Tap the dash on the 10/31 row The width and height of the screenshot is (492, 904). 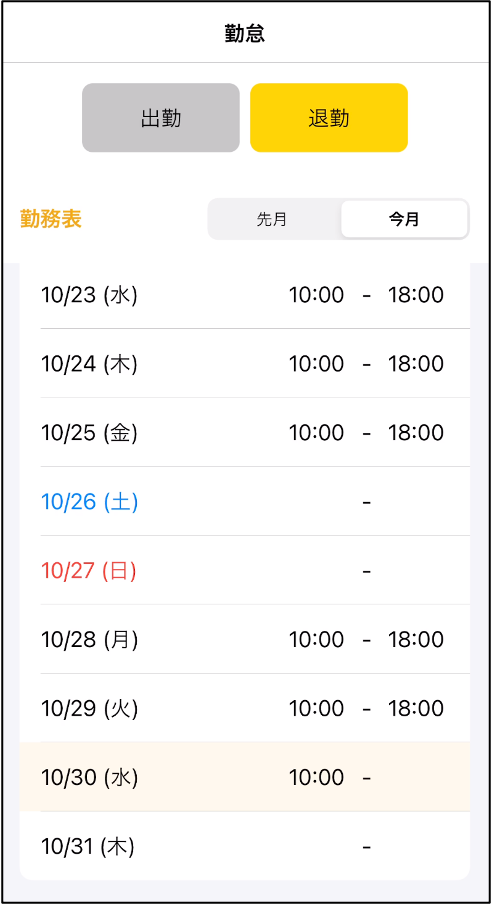(x=367, y=847)
